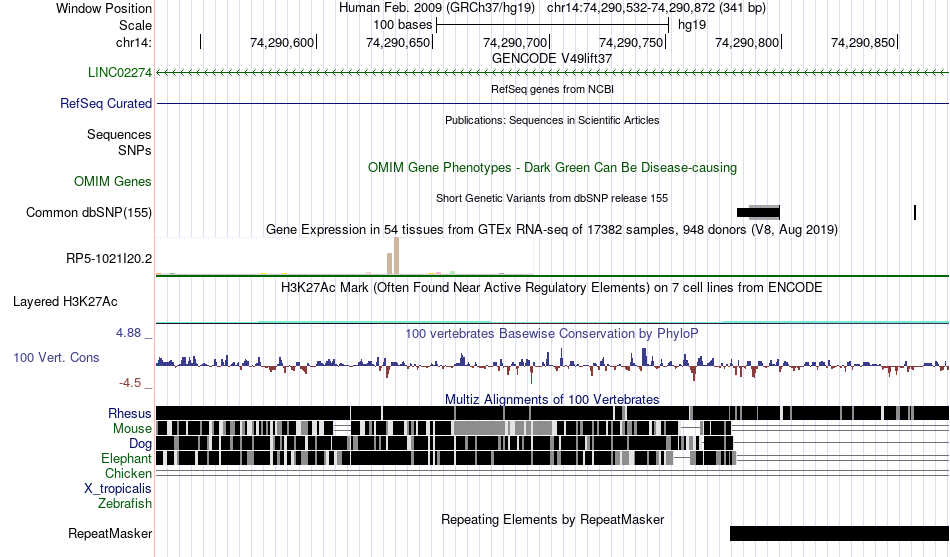Select the OMIM Genes track label
Viewport: 950px width, 557px height.
click(x=113, y=181)
